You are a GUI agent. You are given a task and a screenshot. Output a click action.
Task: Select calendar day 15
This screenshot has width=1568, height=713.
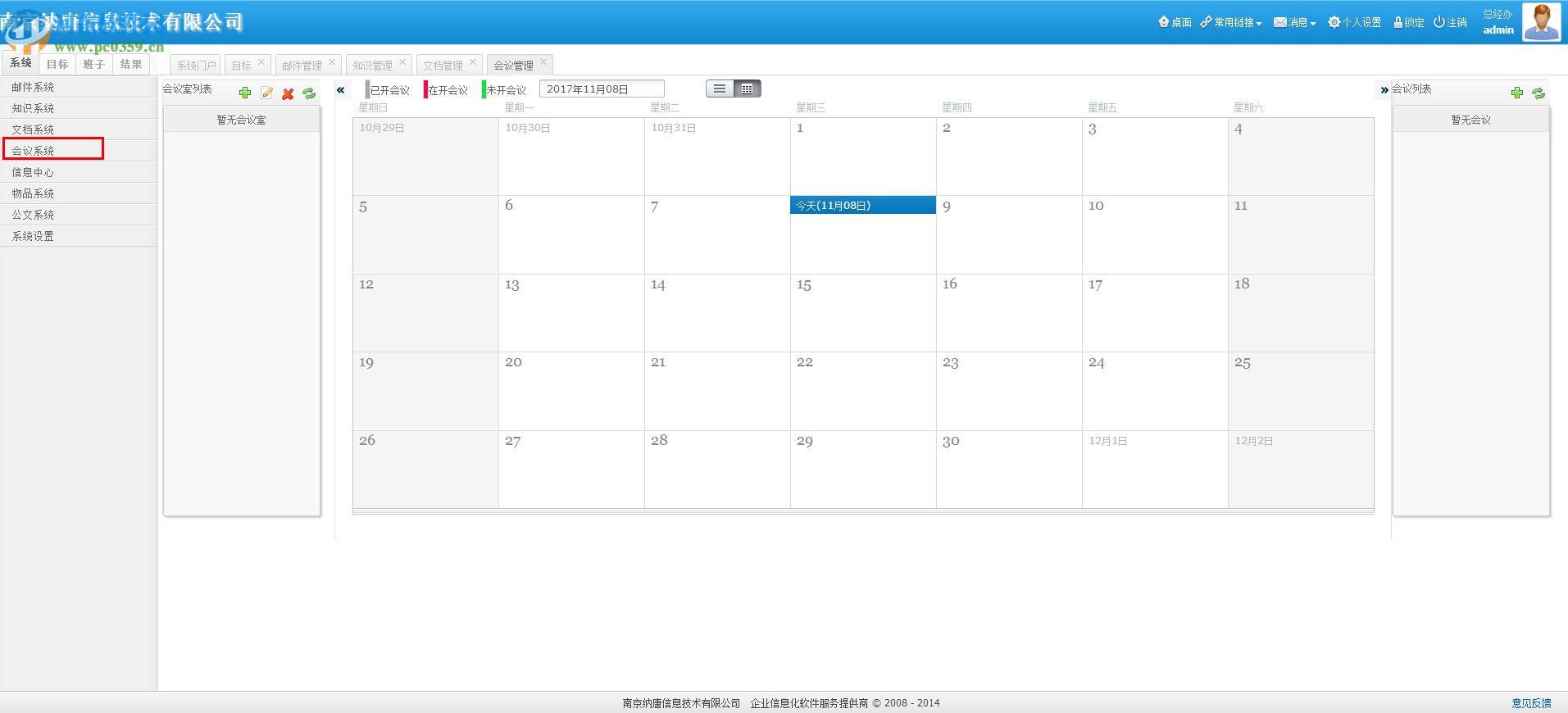(863, 313)
